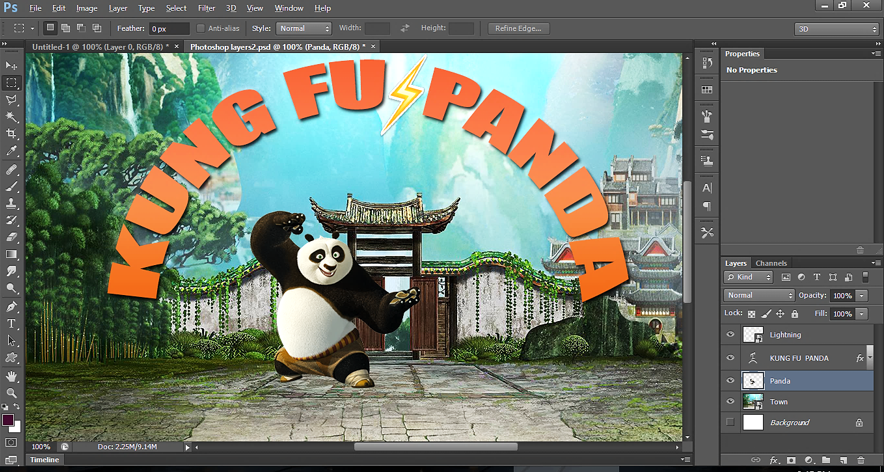Screen dimensions: 884x472
Task: Open the layer Kind filter dropdown
Action: [x=748, y=277]
